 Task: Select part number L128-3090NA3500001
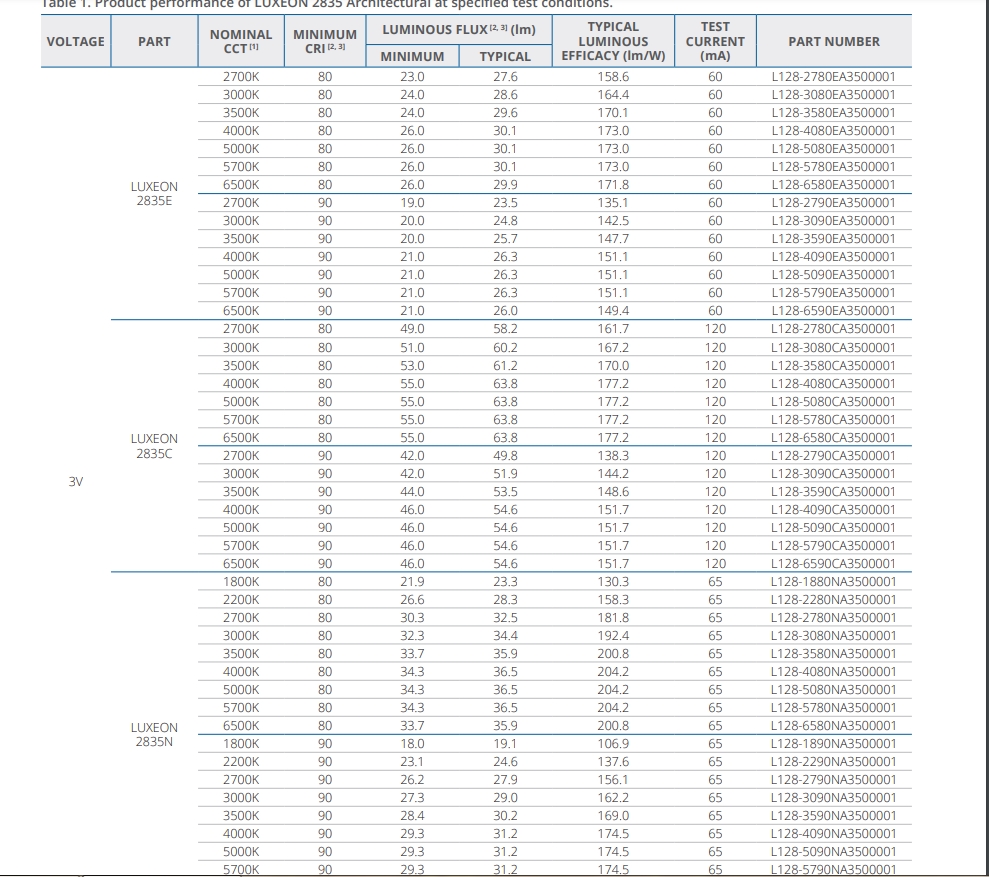pyautogui.click(x=834, y=798)
